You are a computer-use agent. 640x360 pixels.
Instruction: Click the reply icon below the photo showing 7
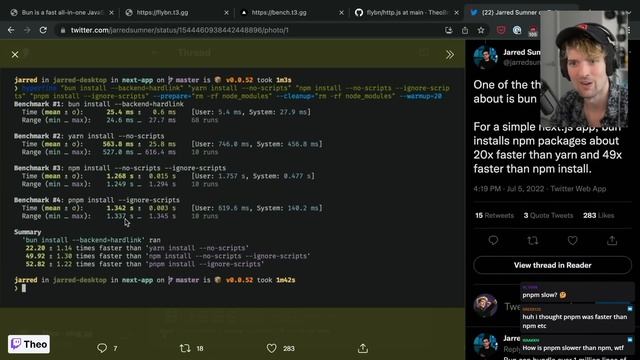pyautogui.click(x=102, y=348)
